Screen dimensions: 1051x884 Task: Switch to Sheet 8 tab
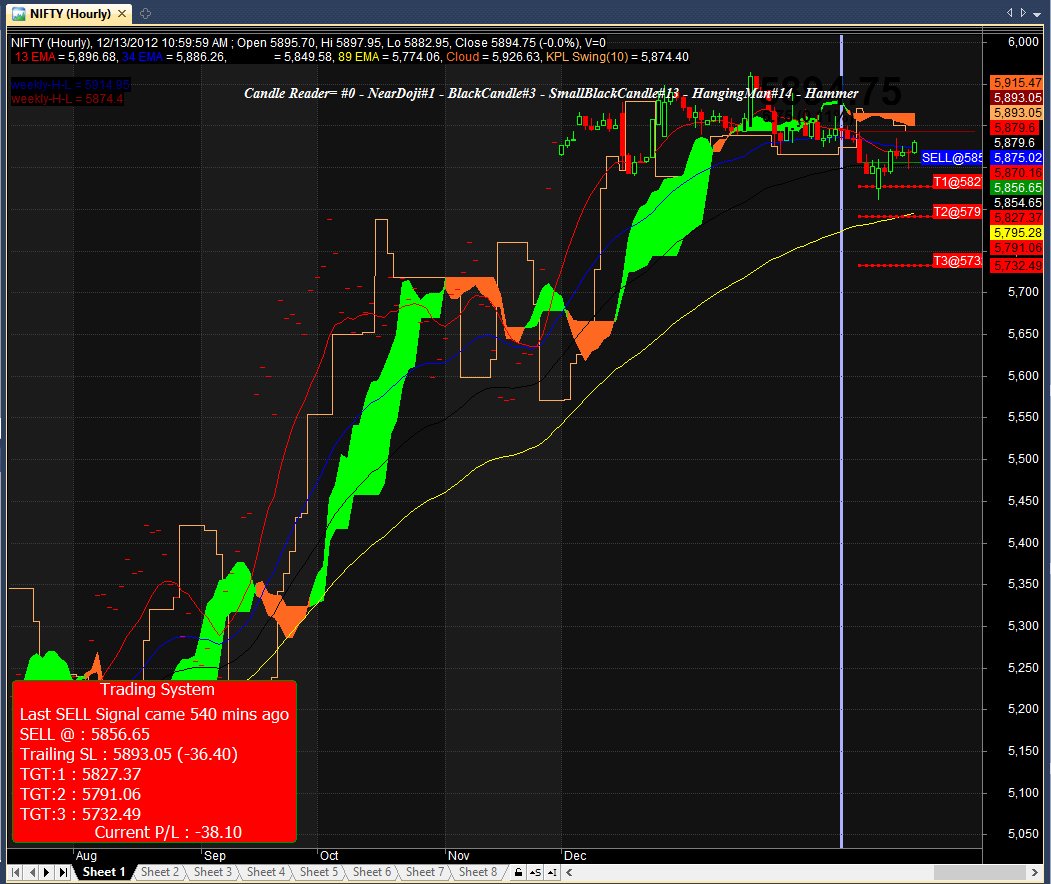477,872
